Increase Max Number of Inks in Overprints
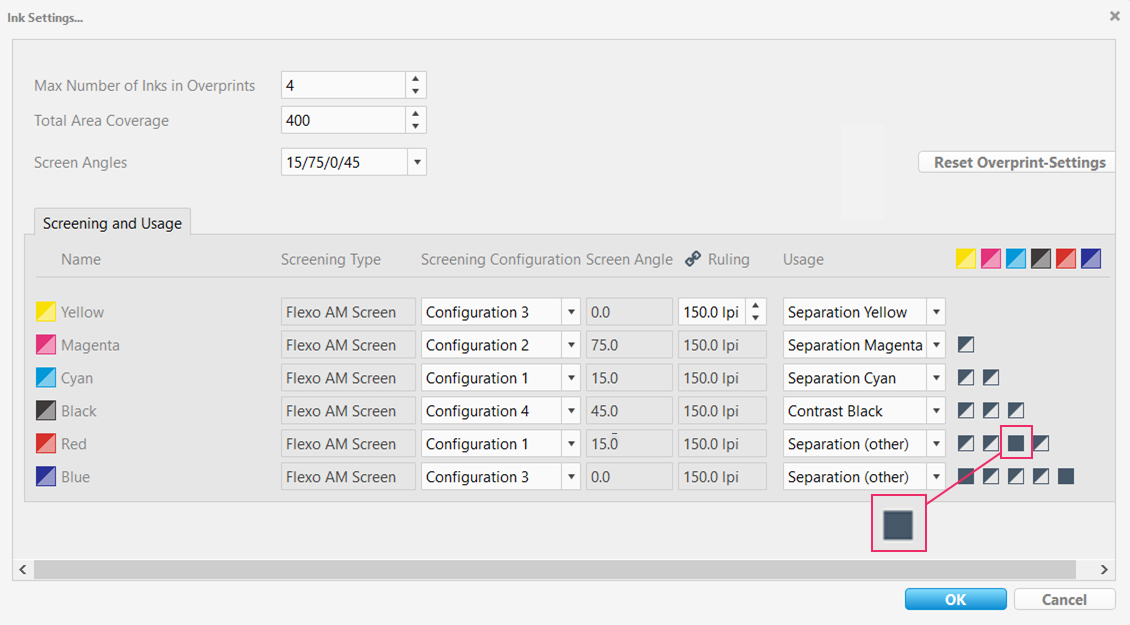Screen dimensions: 1130x625 tap(416, 79)
